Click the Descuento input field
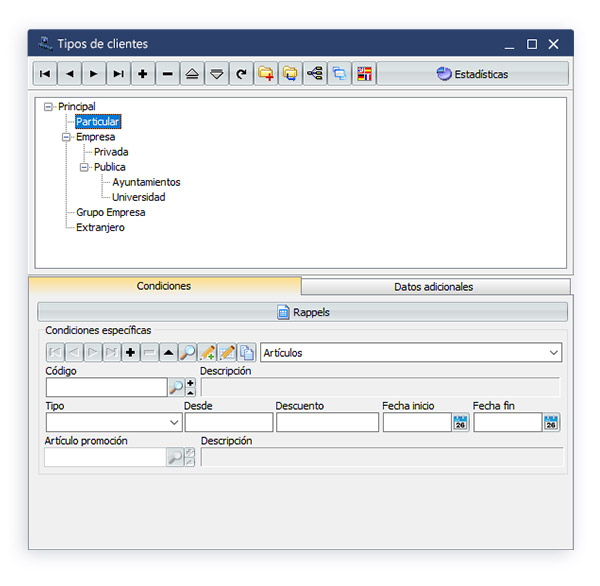Image resolution: width=600 pixels, height=586 pixels. point(327,423)
